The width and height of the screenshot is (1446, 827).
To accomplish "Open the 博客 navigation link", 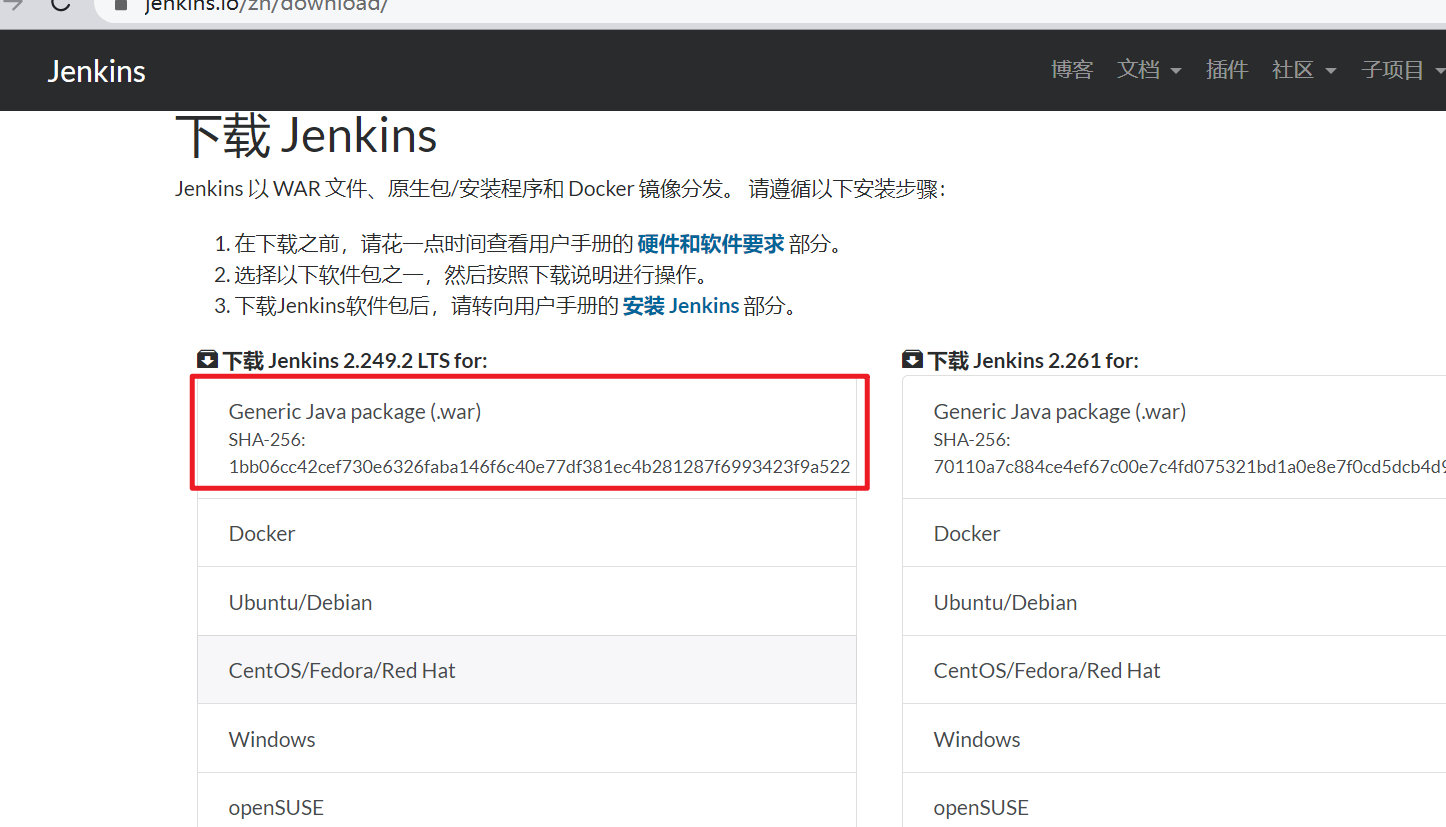I will click(x=1072, y=70).
